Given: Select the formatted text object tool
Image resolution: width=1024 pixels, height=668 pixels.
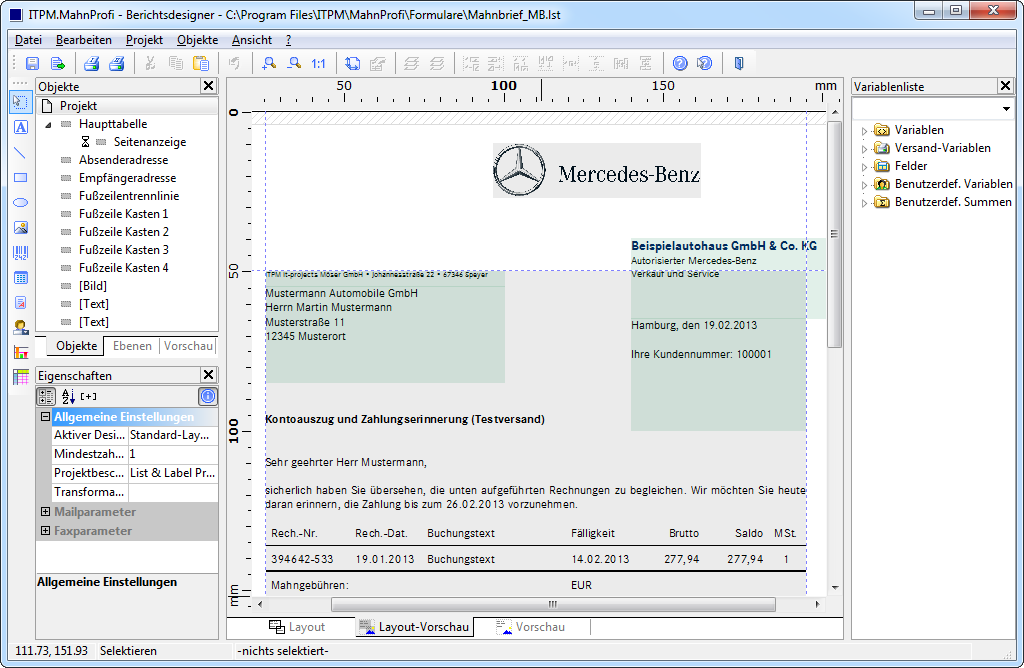Looking at the screenshot, I should [21, 303].
